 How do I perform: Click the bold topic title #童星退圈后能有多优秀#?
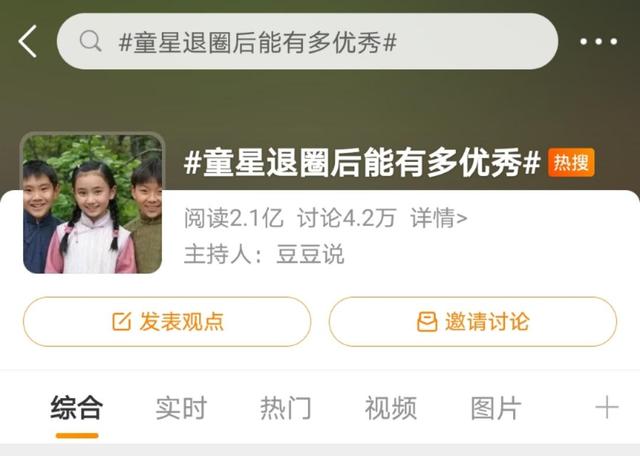362,162
